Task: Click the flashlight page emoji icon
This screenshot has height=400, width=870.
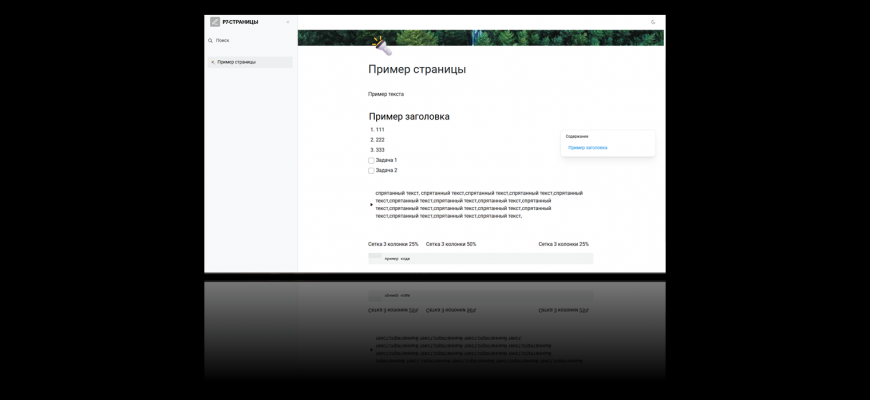Action: point(382,46)
